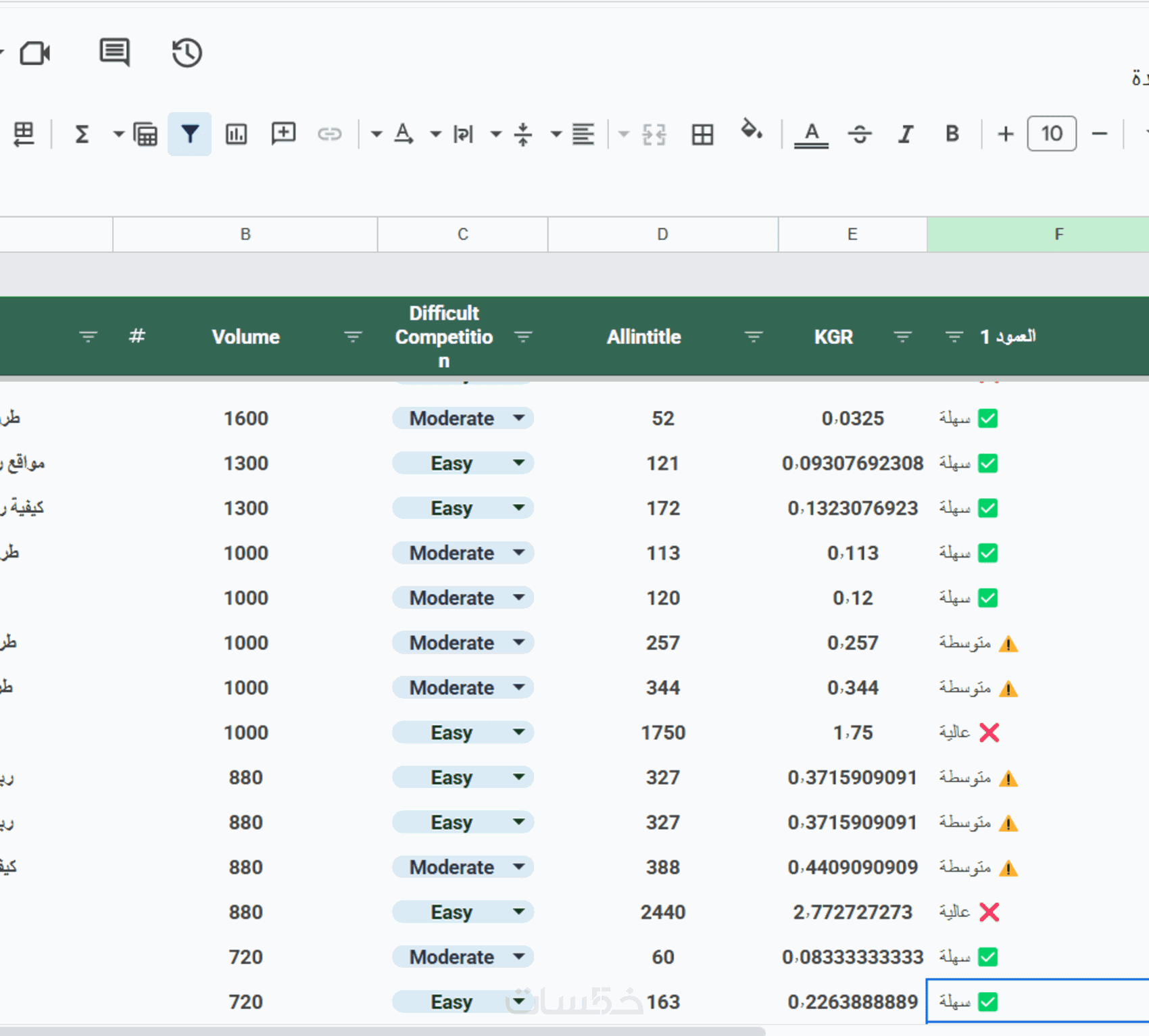Toggle italic formatting
Image resolution: width=1149 pixels, height=1036 pixels.
pos(906,134)
